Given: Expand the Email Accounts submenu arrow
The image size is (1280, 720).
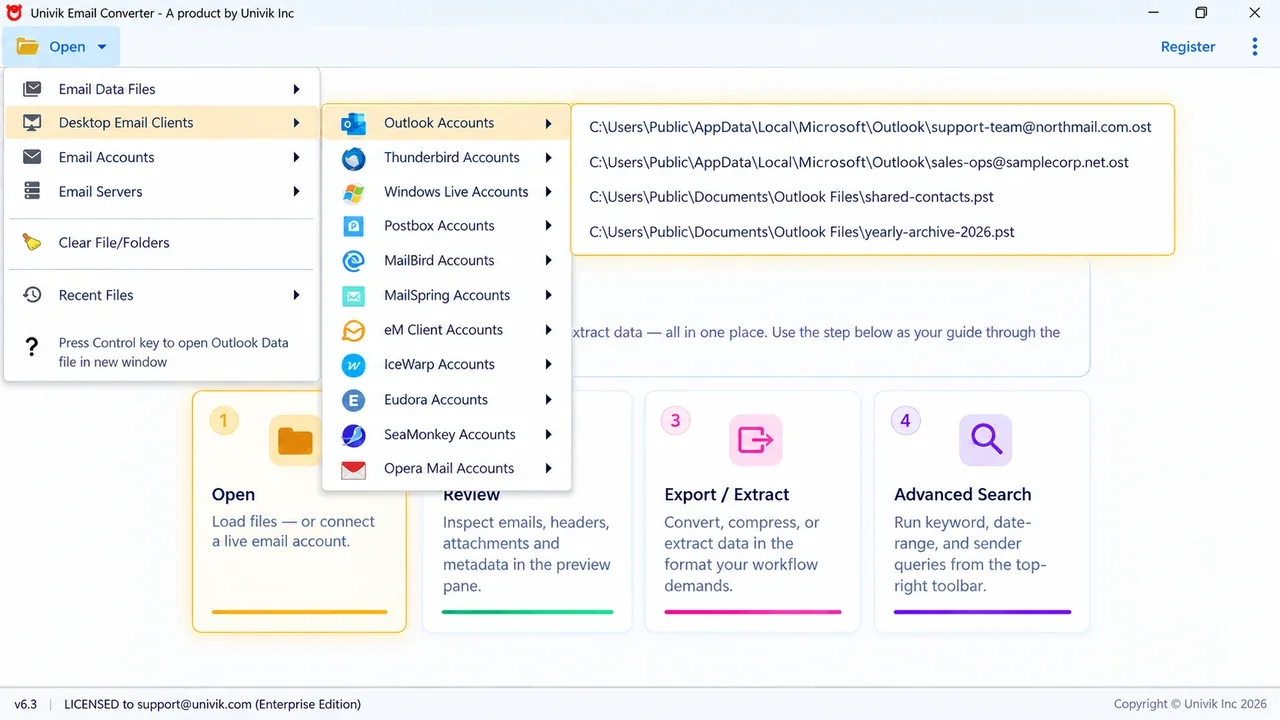Looking at the screenshot, I should 296,157.
